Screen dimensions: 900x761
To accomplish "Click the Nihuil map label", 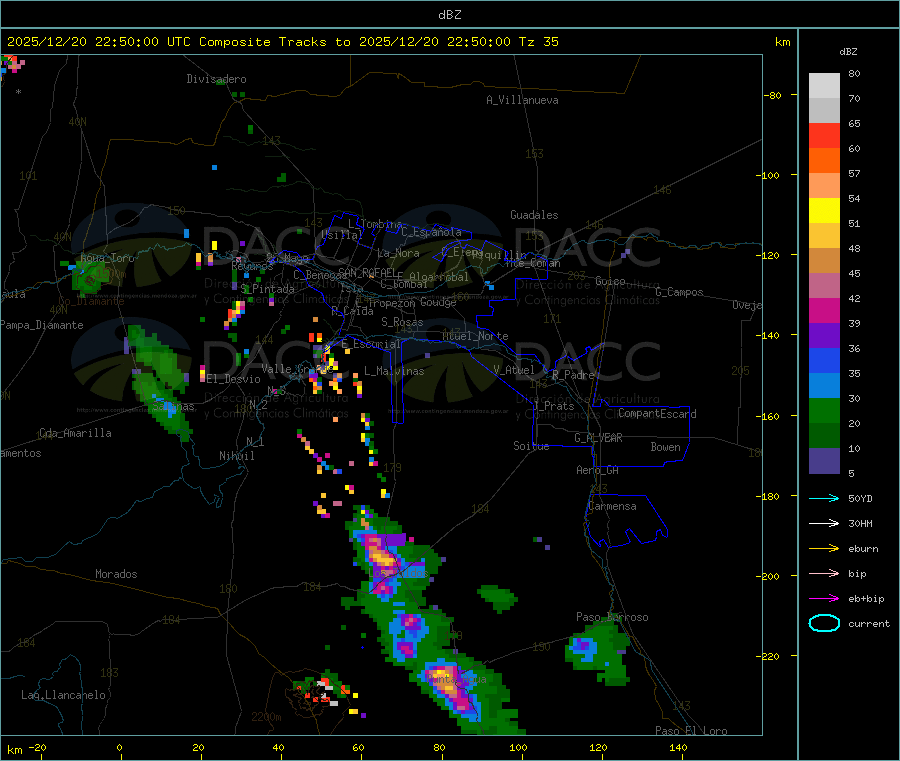I will point(236,456).
